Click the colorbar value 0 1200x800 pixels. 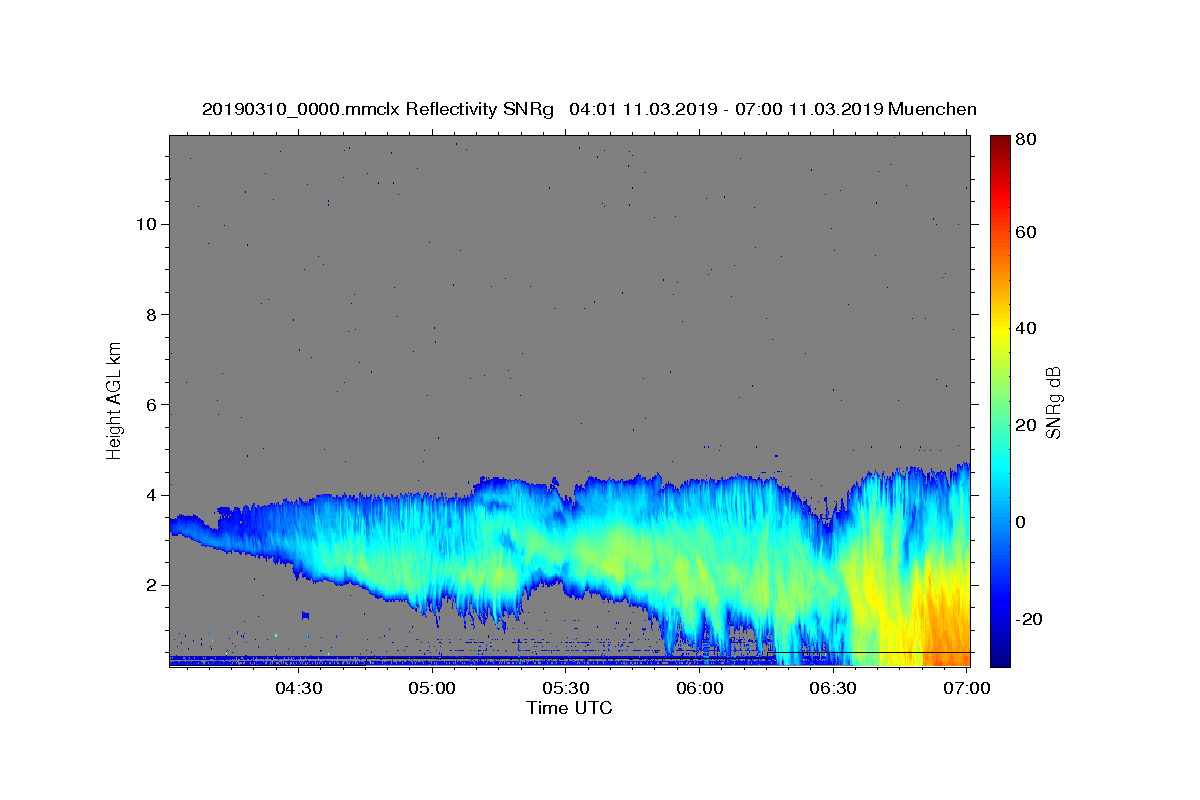click(1021, 522)
